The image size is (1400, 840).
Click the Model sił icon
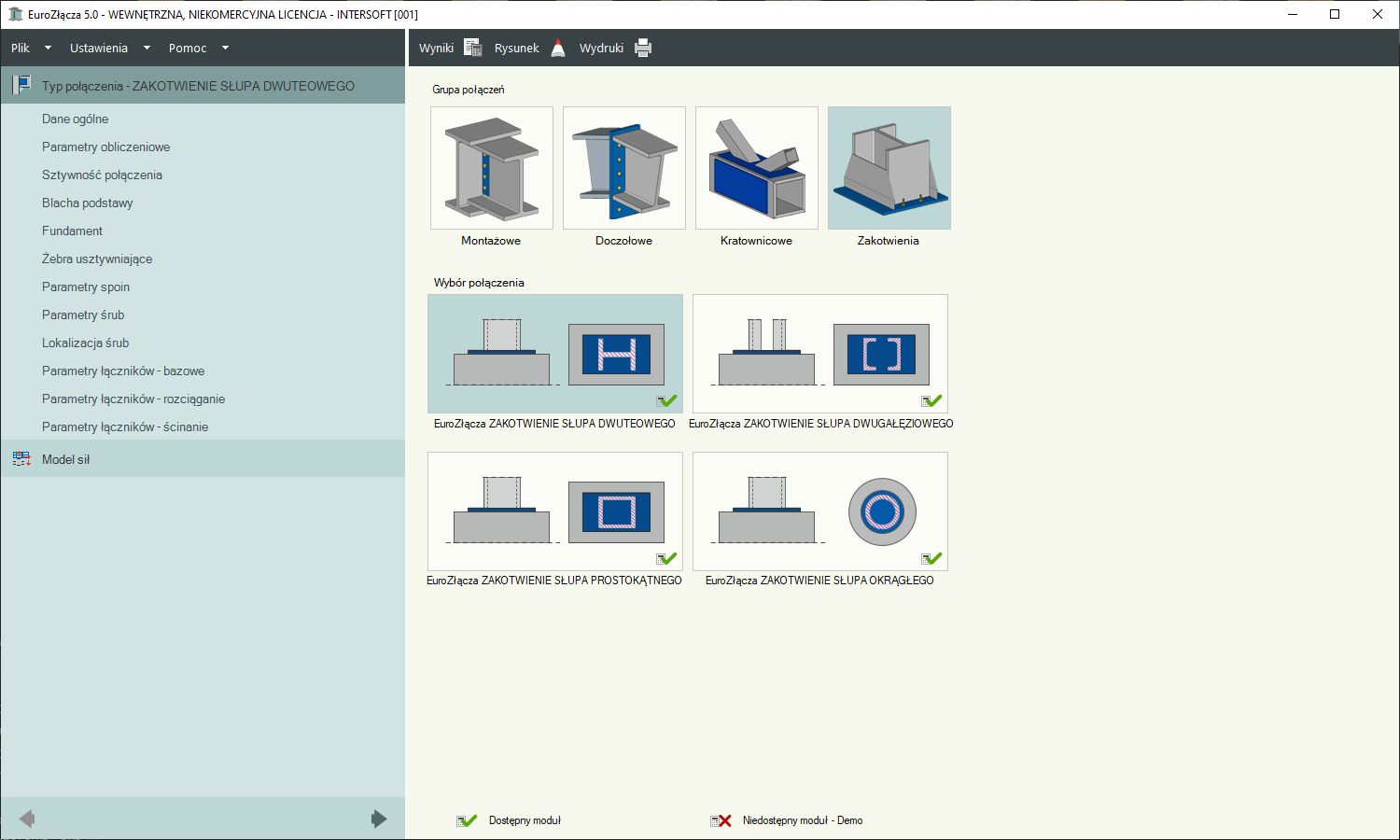[x=21, y=459]
